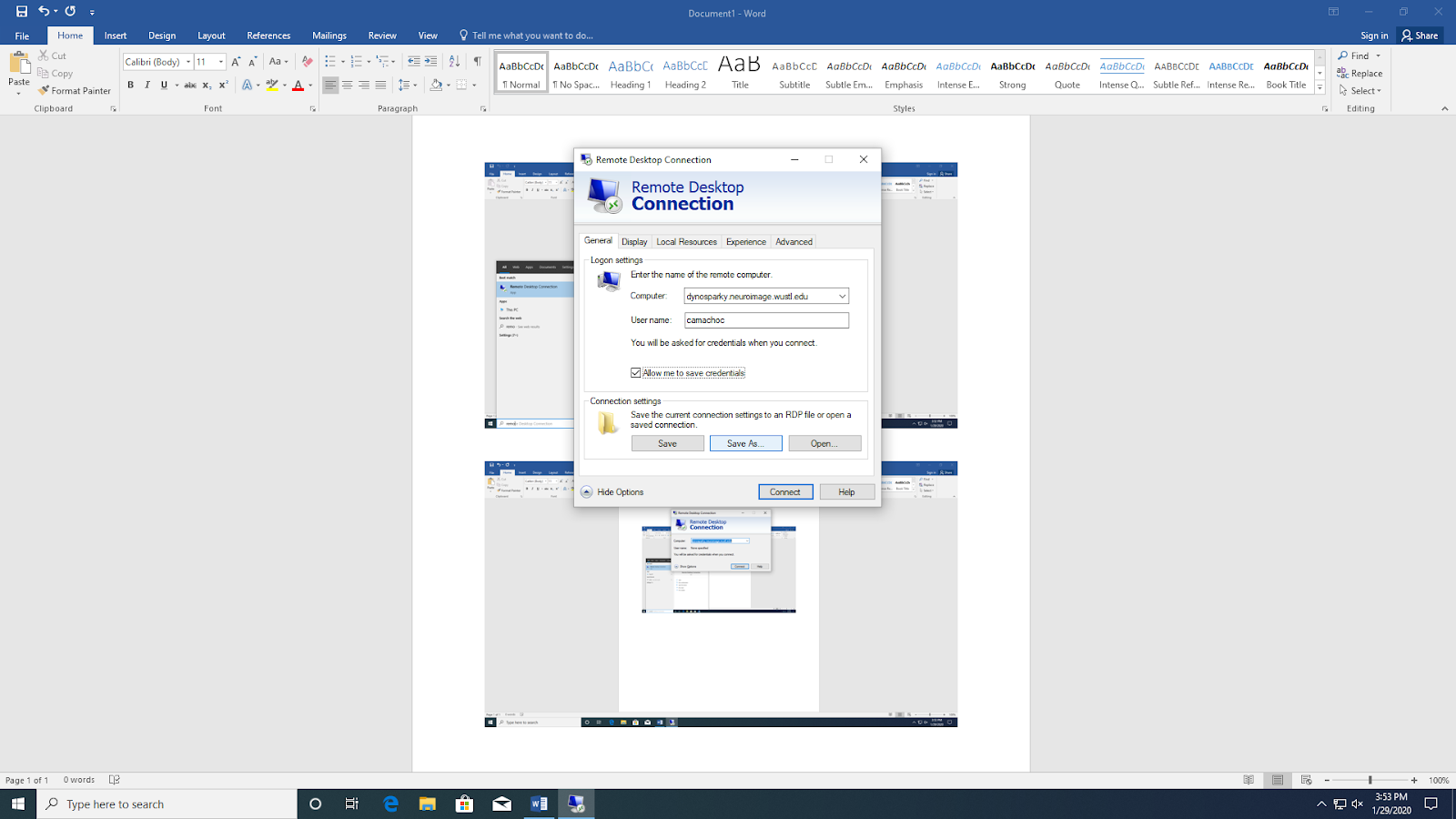
Task: Justify the paragraph text
Action: [380, 85]
